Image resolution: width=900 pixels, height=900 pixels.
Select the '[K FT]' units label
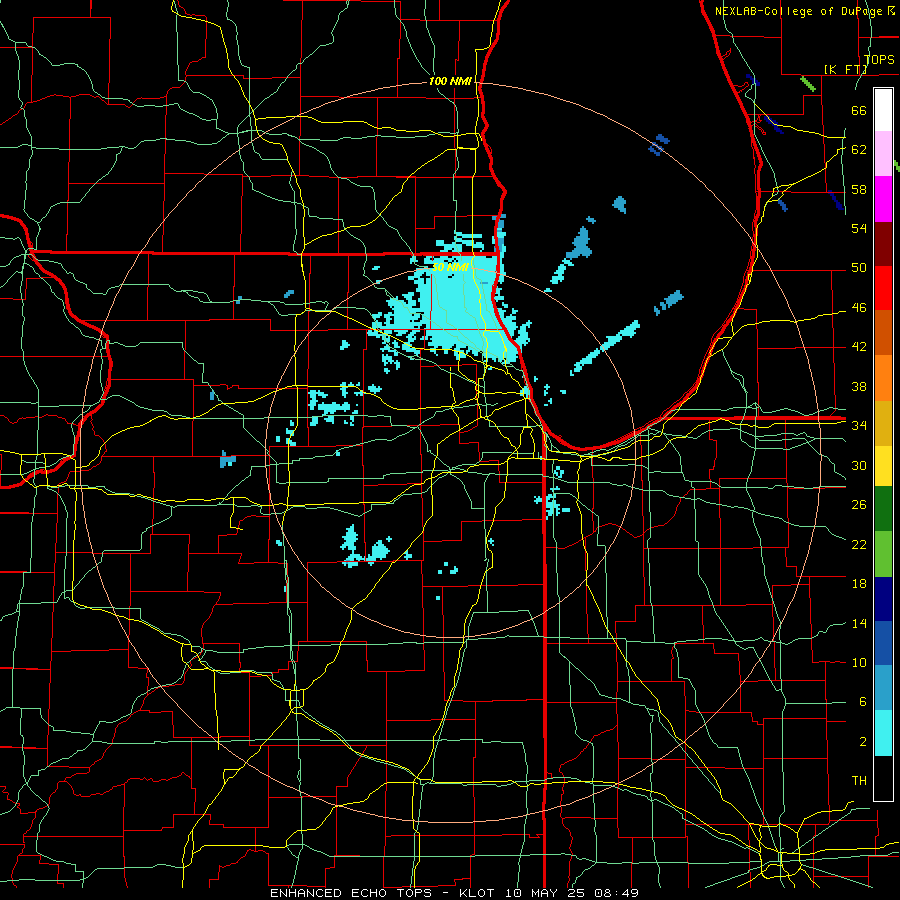coord(846,69)
